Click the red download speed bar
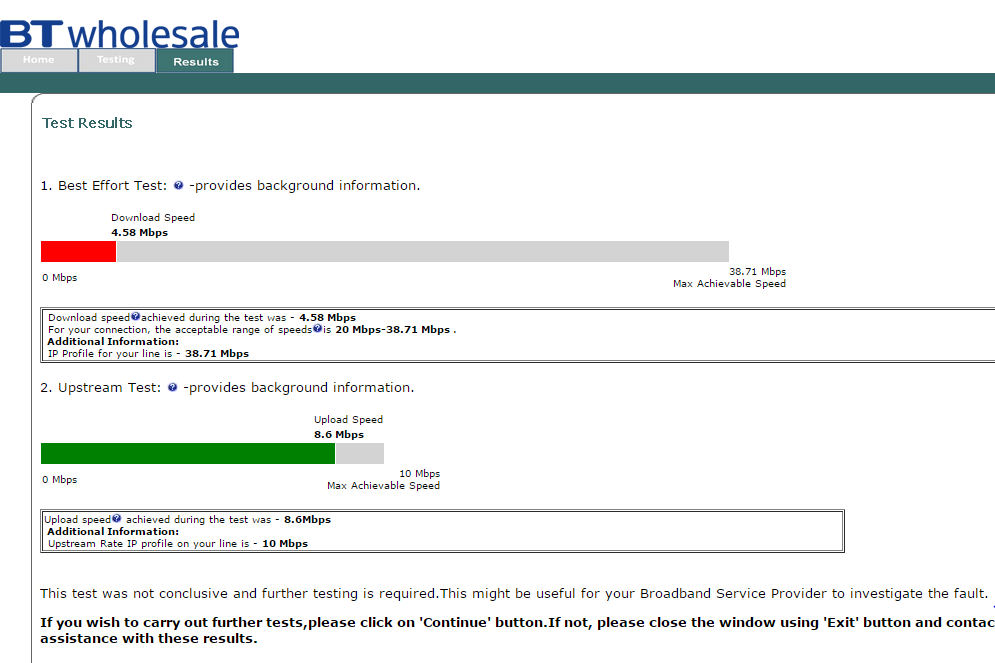The width and height of the screenshot is (995, 663). pos(79,251)
